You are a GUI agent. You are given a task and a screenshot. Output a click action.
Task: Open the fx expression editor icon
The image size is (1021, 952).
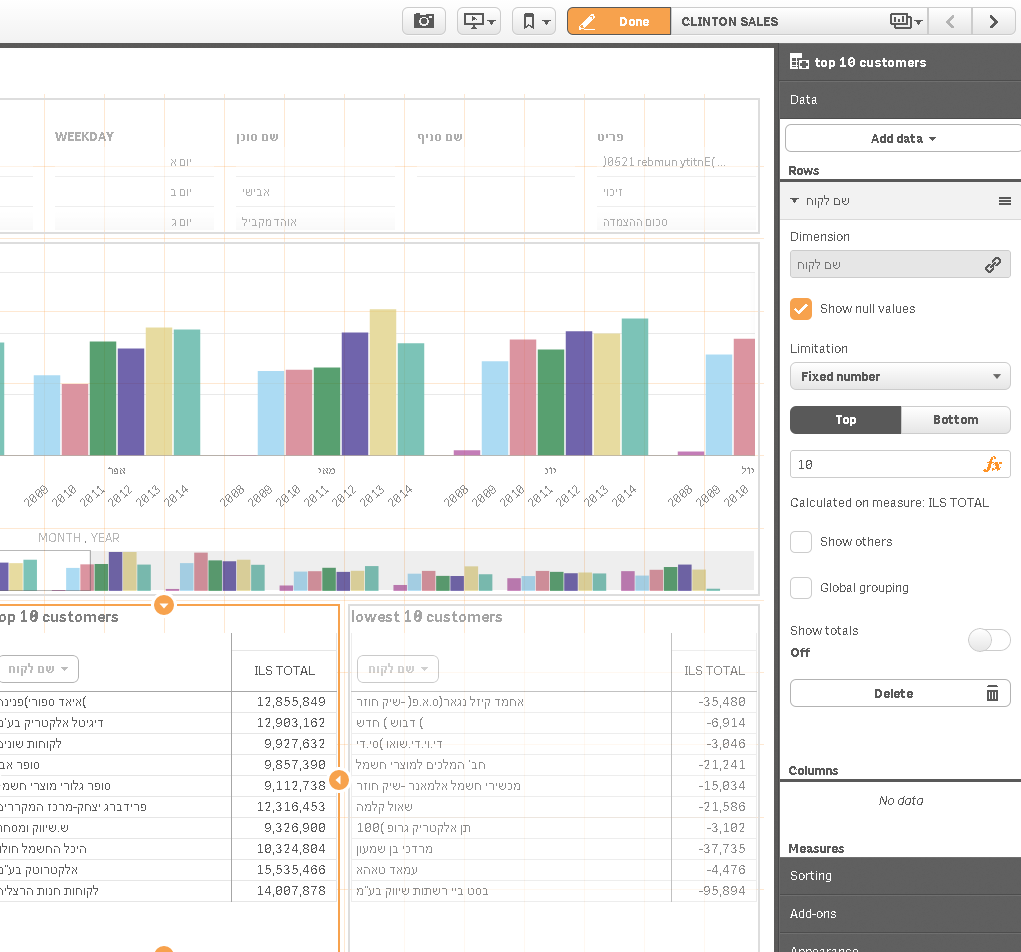point(992,464)
